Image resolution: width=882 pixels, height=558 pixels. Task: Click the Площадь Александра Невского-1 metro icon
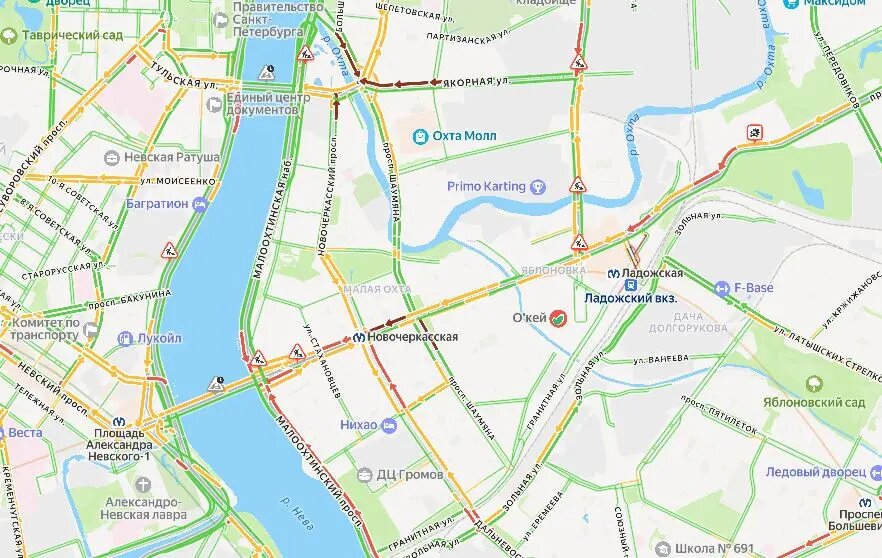coord(119,422)
